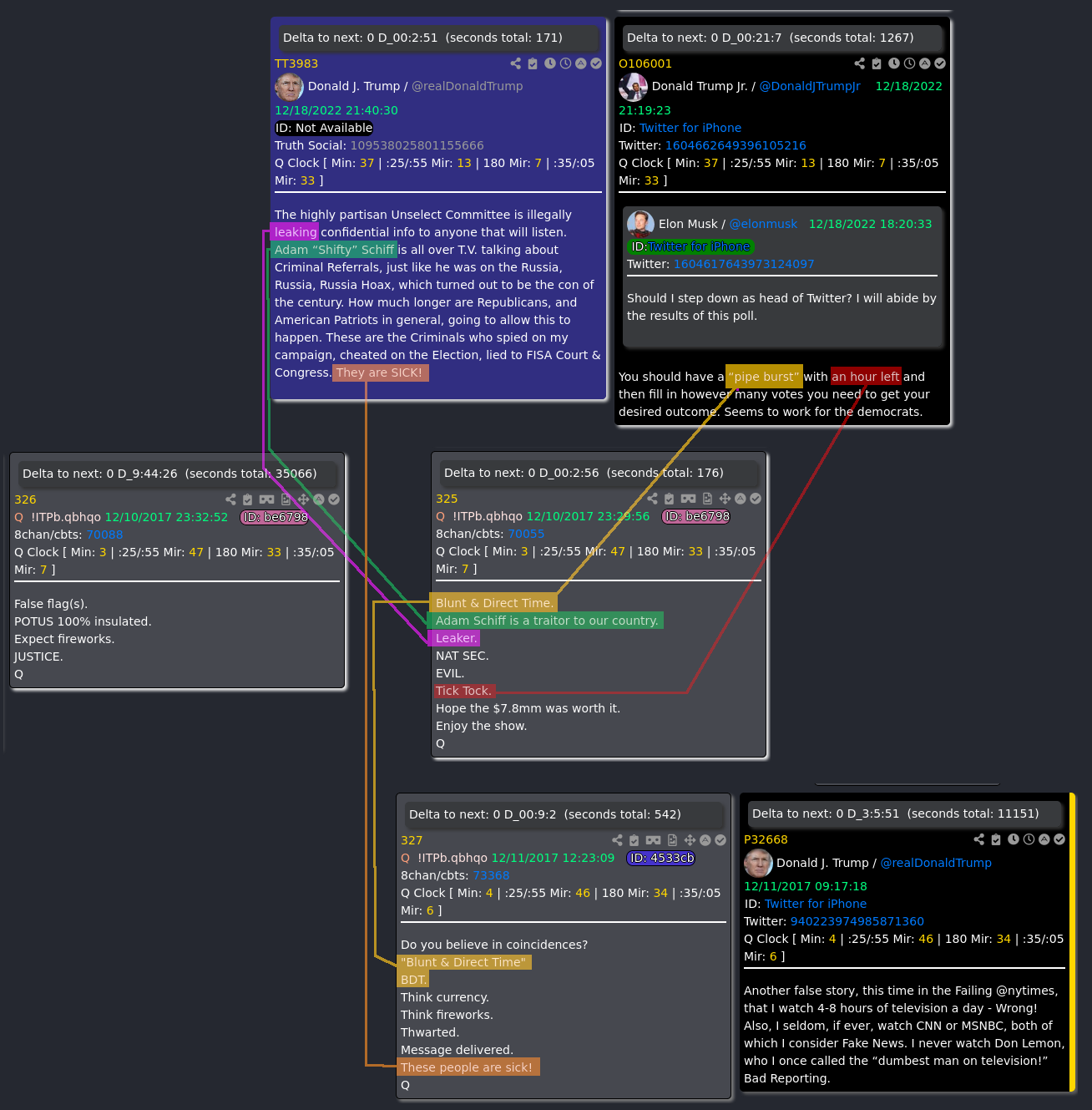Click outlined clock icon on post O106001
The image size is (1092, 1110).
[909, 63]
